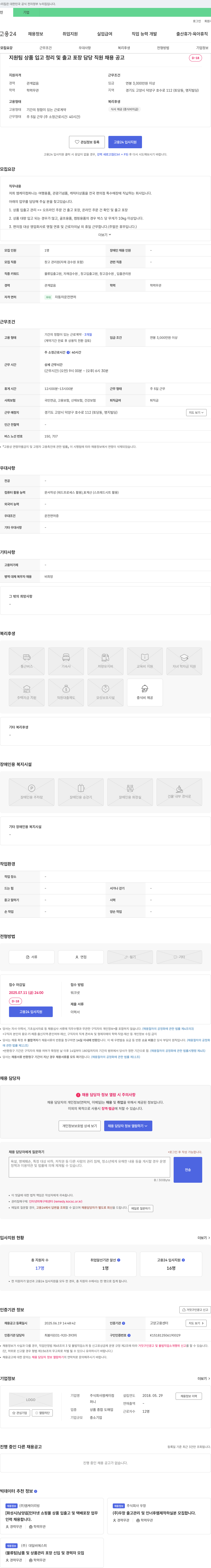This screenshot has width=211, height=1568.
Task: Click the 교육비 지원 welfare icon
Action: (145, 661)
